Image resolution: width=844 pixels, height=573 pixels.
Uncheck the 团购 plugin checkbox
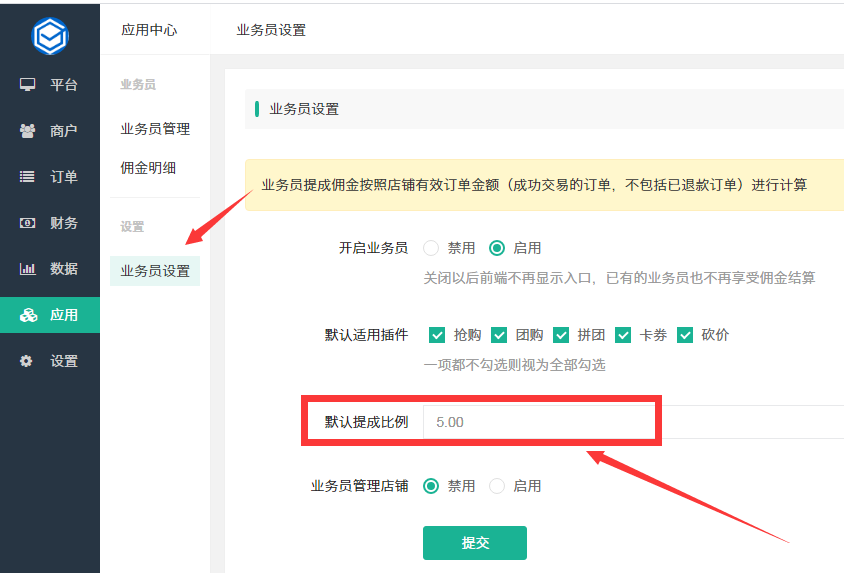[x=499, y=335]
